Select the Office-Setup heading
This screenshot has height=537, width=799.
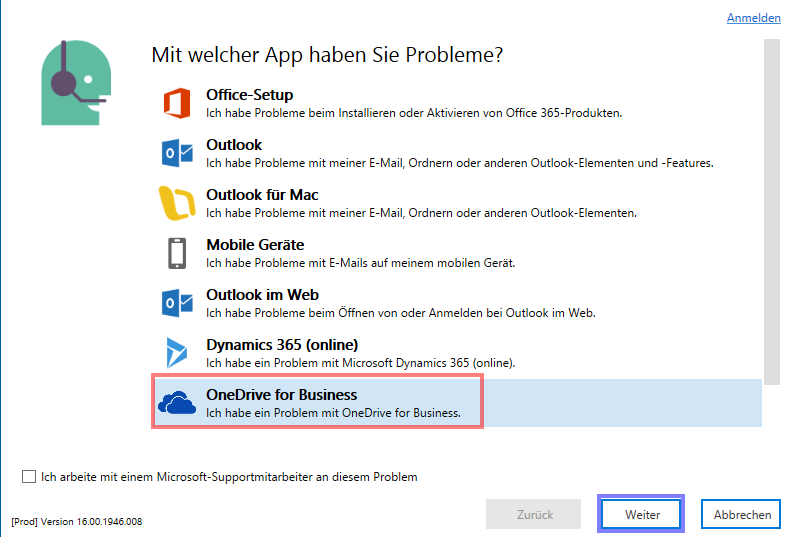[x=250, y=95]
